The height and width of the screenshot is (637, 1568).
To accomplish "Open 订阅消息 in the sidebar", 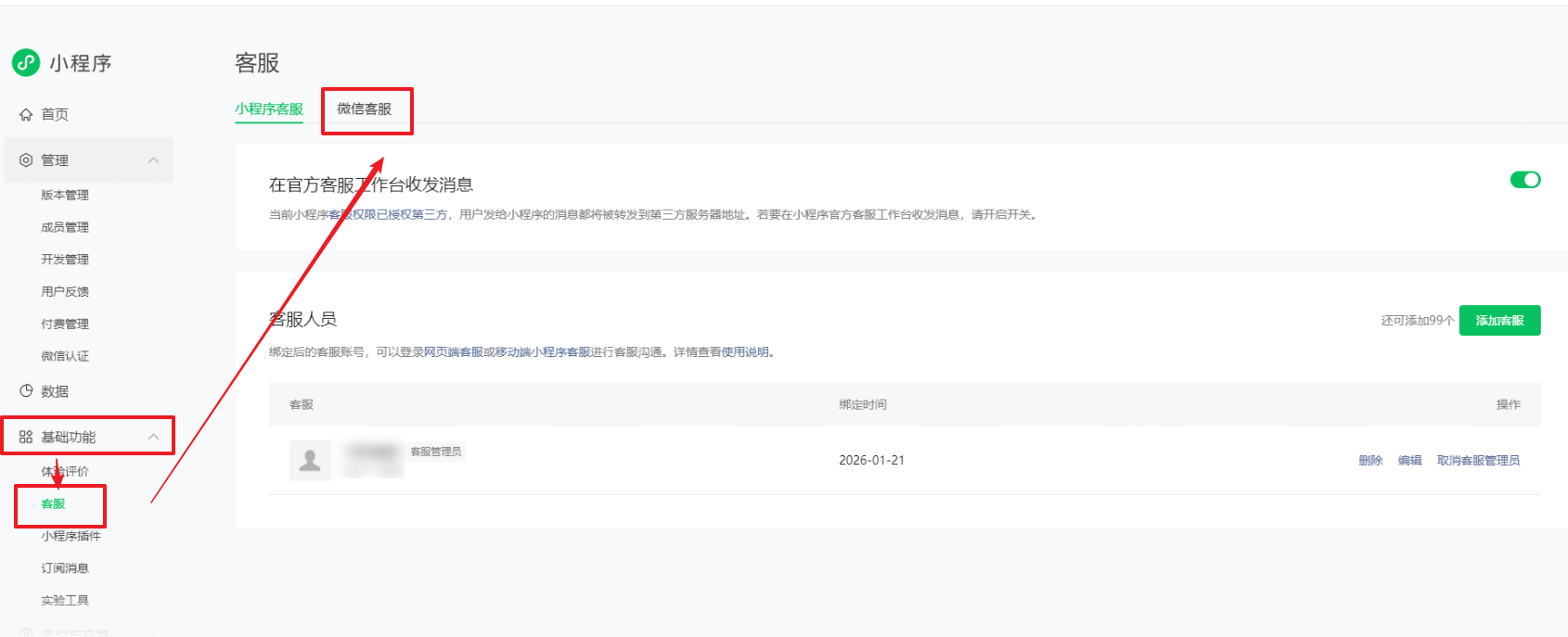I will pos(65,568).
